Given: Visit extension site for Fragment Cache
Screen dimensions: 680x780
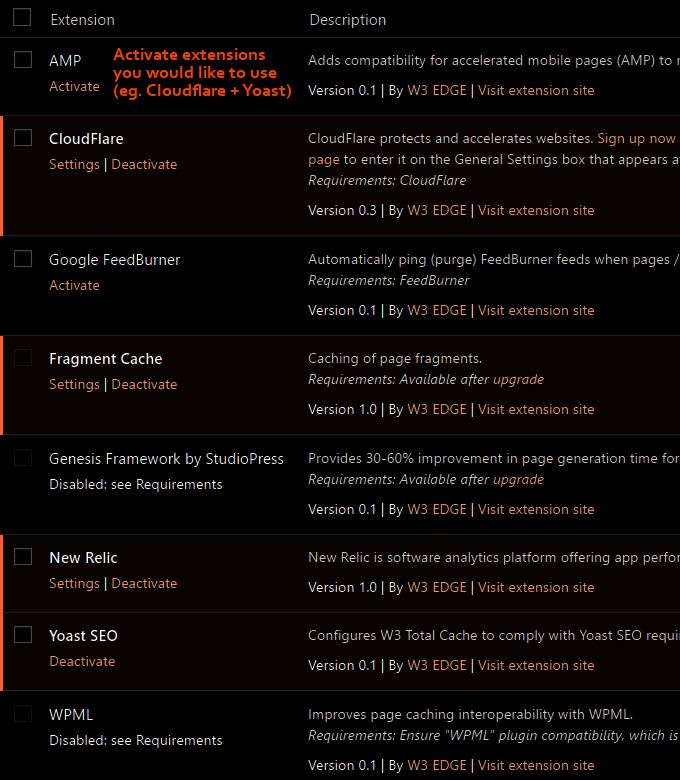Looking at the screenshot, I should [536, 409].
